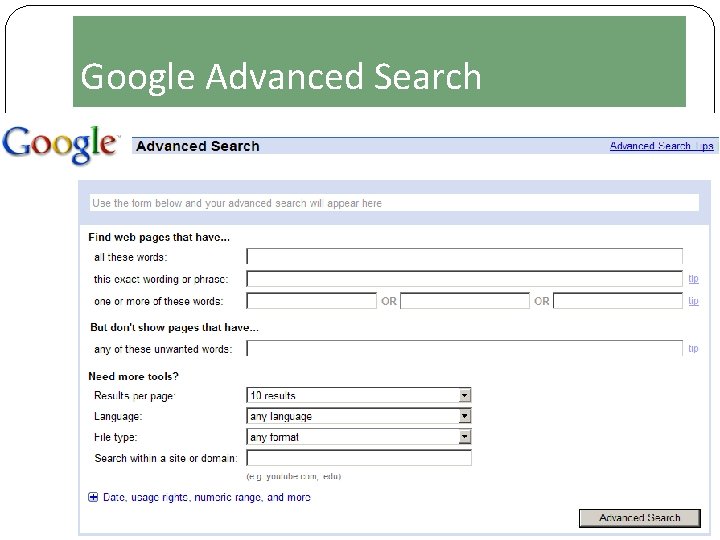Click the 'all these words:' label
The image size is (720, 540).
pos(130,257)
